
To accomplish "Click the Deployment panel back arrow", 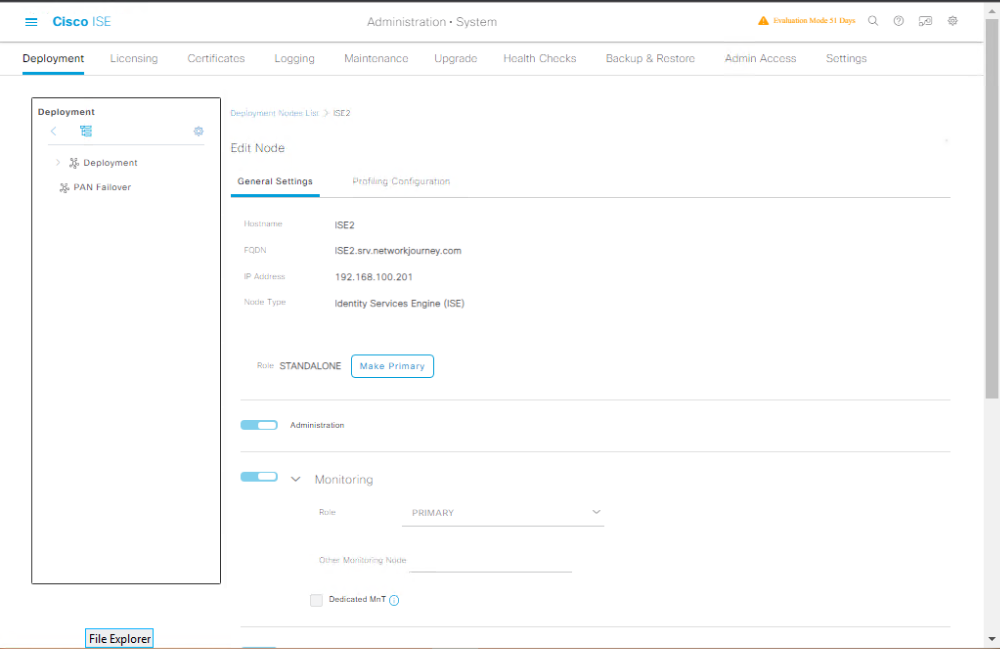I will coord(54,131).
